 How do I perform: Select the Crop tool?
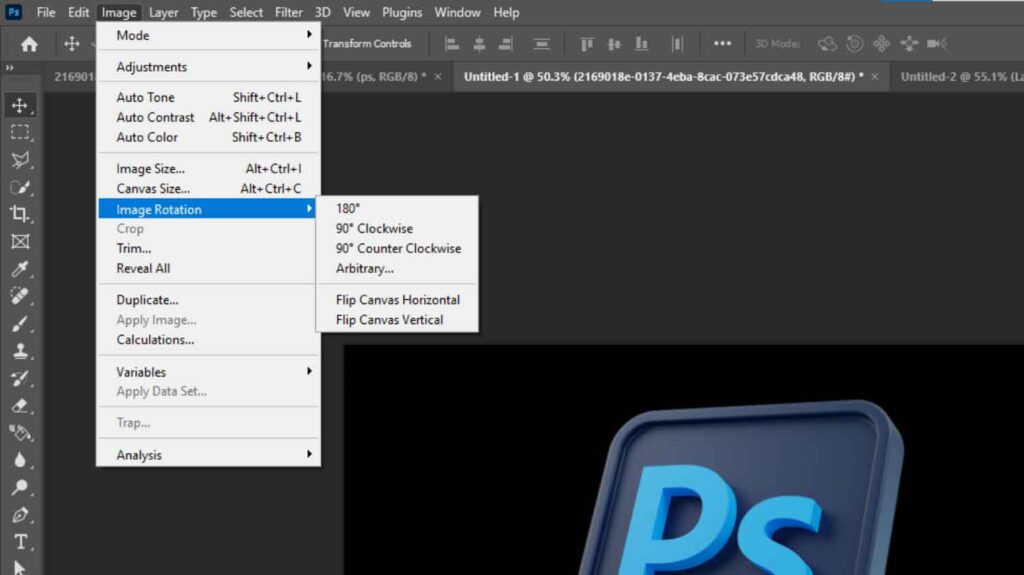20,214
